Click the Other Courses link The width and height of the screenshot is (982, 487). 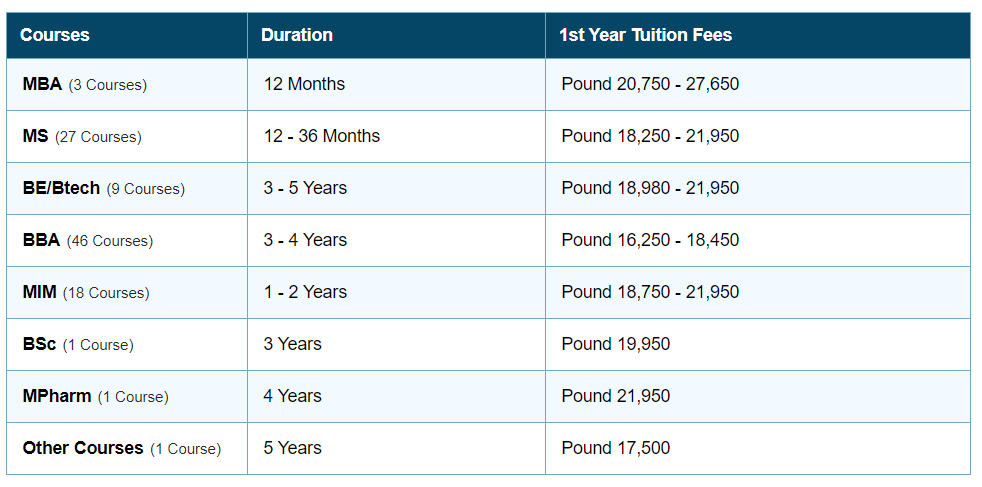coord(83,448)
